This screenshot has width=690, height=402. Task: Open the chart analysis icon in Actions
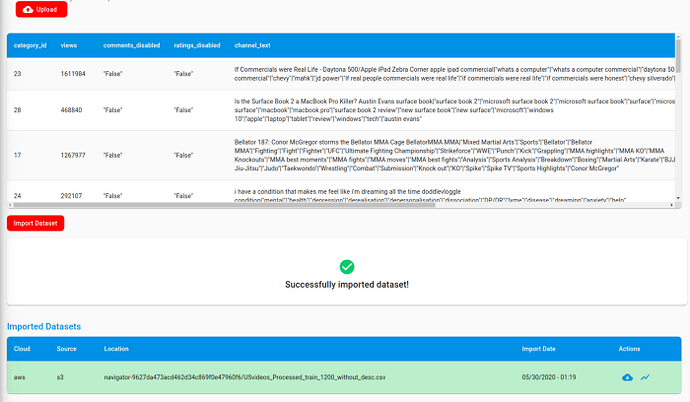pyautogui.click(x=645, y=377)
